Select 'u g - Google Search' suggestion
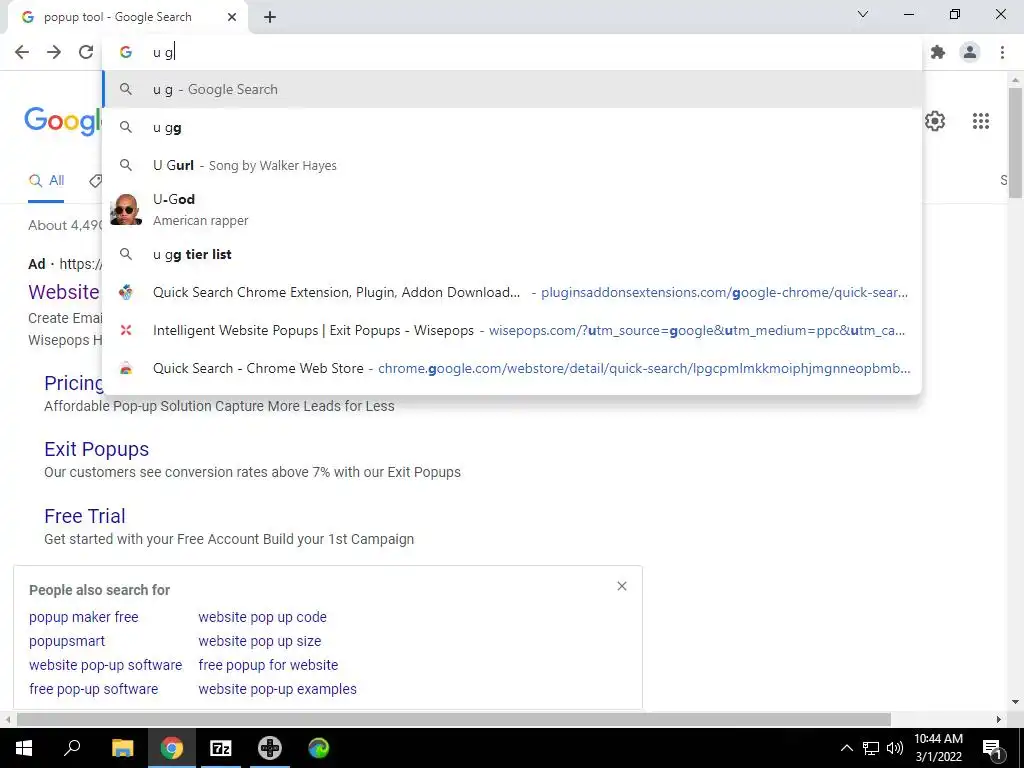 [513, 89]
